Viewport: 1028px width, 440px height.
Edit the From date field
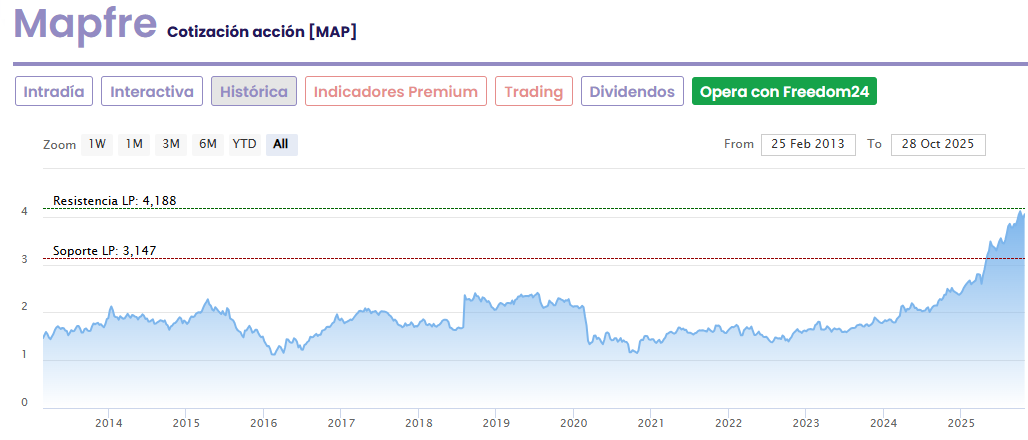pos(808,144)
